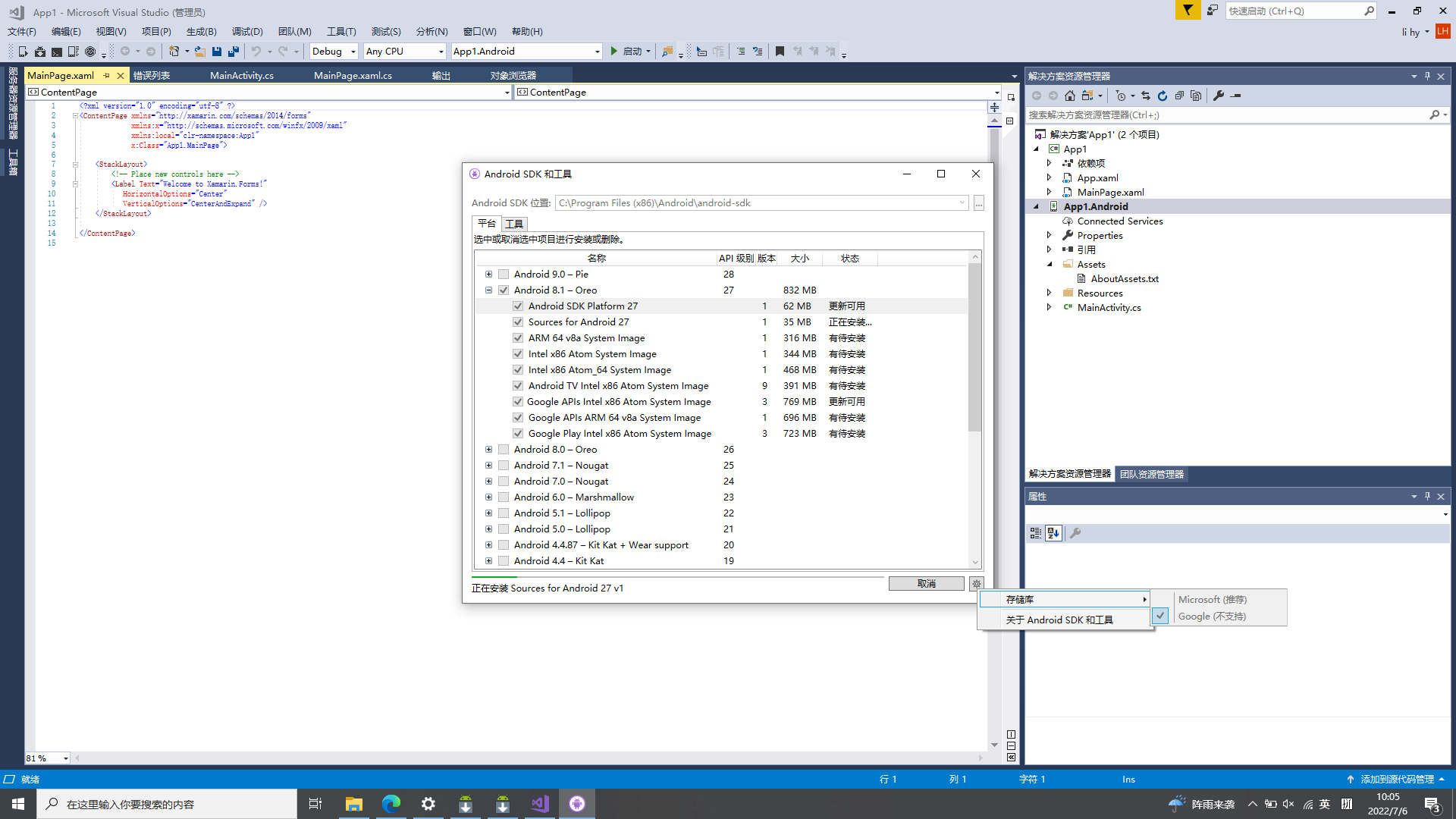The height and width of the screenshot is (819, 1456).
Task: Click the New Project toolbar icon
Action: pyautogui.click(x=174, y=52)
